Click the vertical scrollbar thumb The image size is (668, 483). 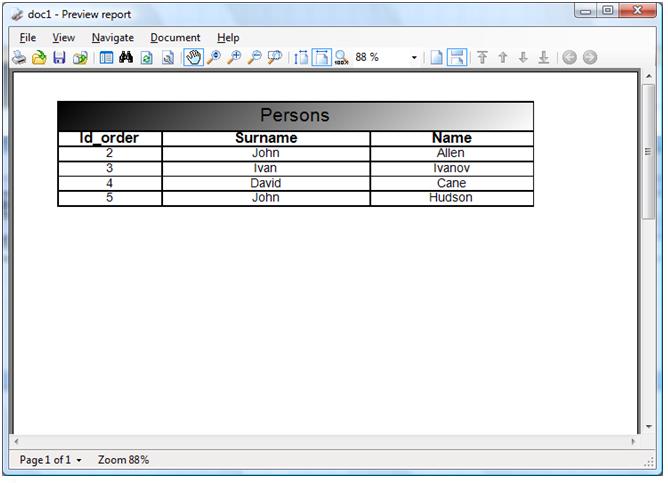pyautogui.click(x=648, y=152)
